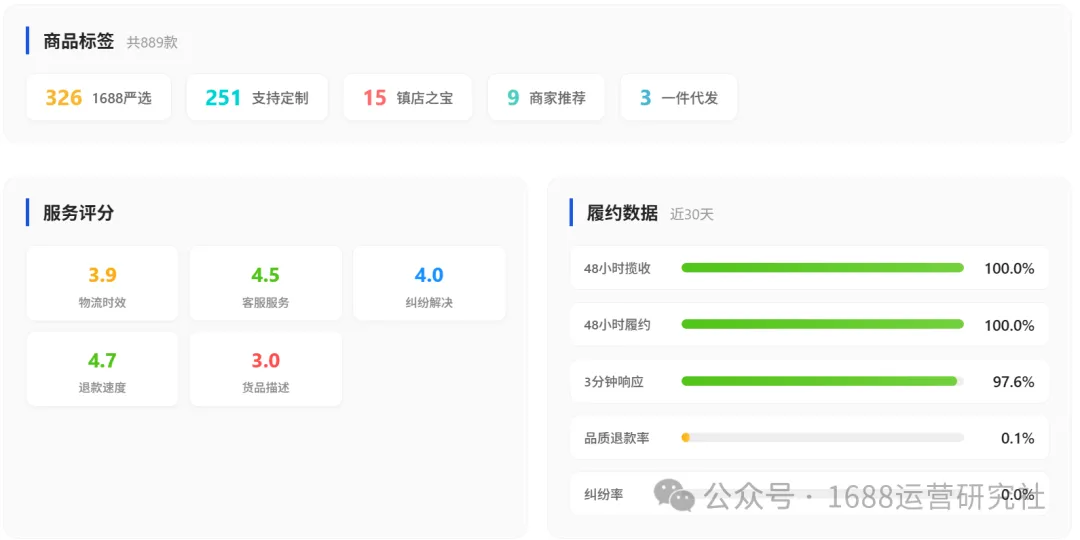Click the 履约数据 section heading

[622, 213]
